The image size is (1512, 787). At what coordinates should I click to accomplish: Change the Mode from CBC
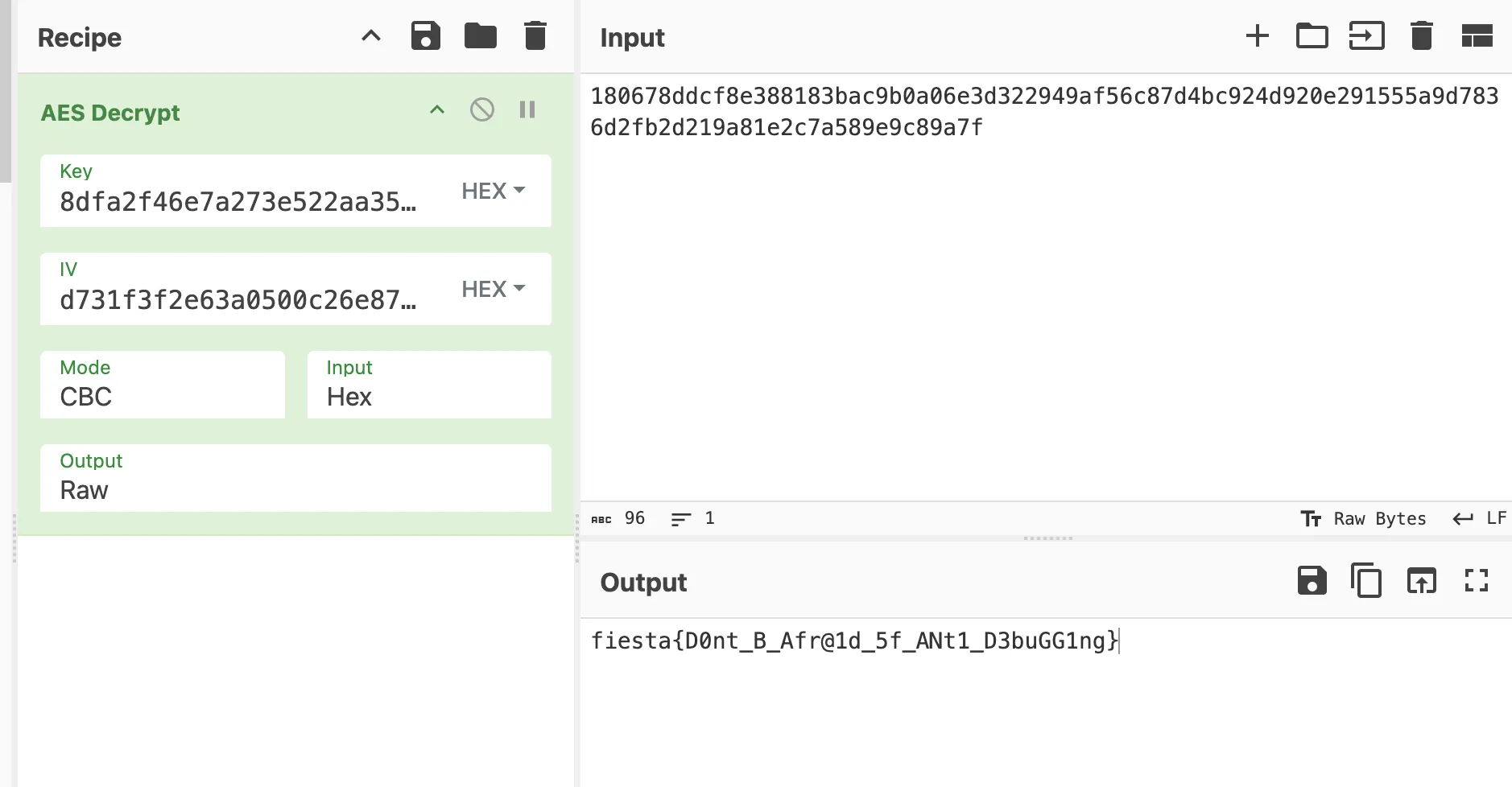[x=163, y=385]
